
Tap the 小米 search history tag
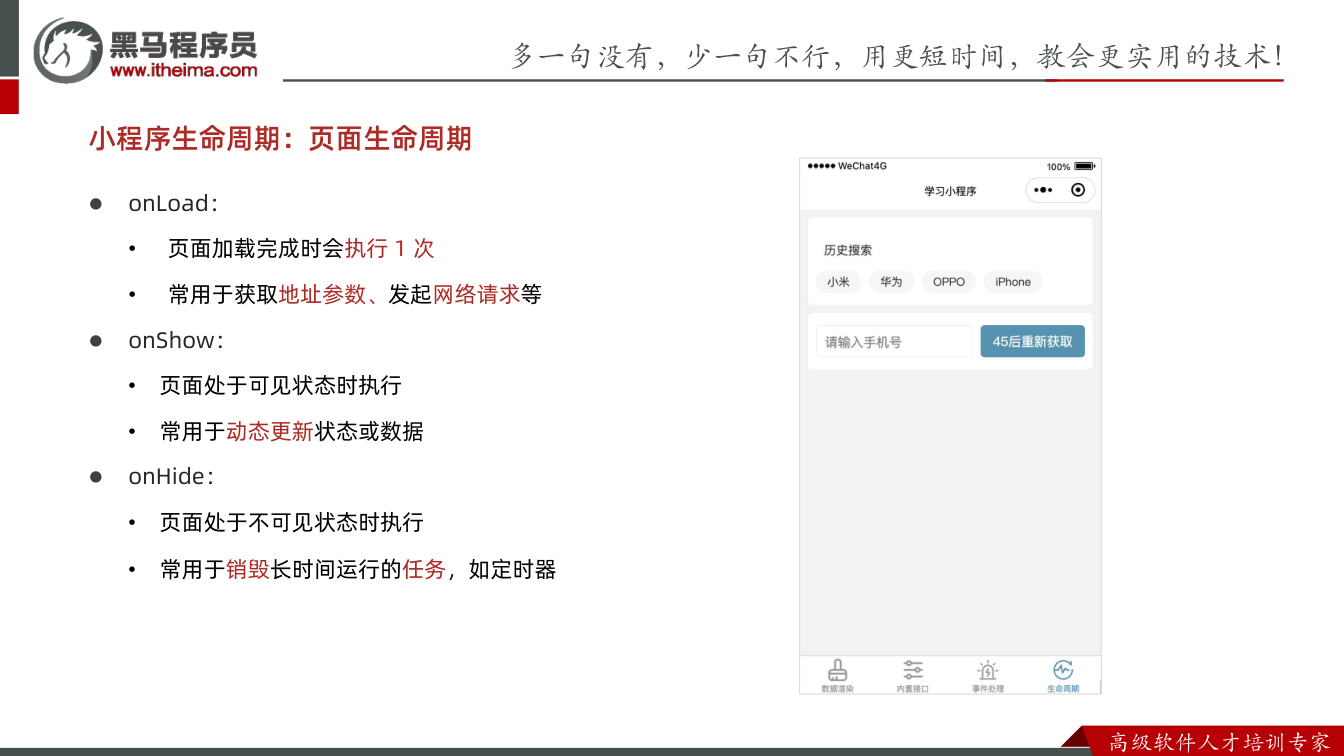(x=838, y=282)
